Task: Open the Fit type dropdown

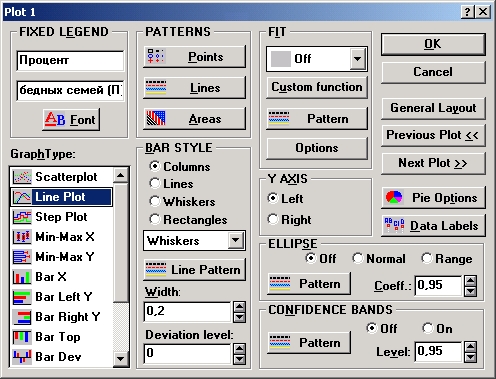Action: tap(358, 59)
